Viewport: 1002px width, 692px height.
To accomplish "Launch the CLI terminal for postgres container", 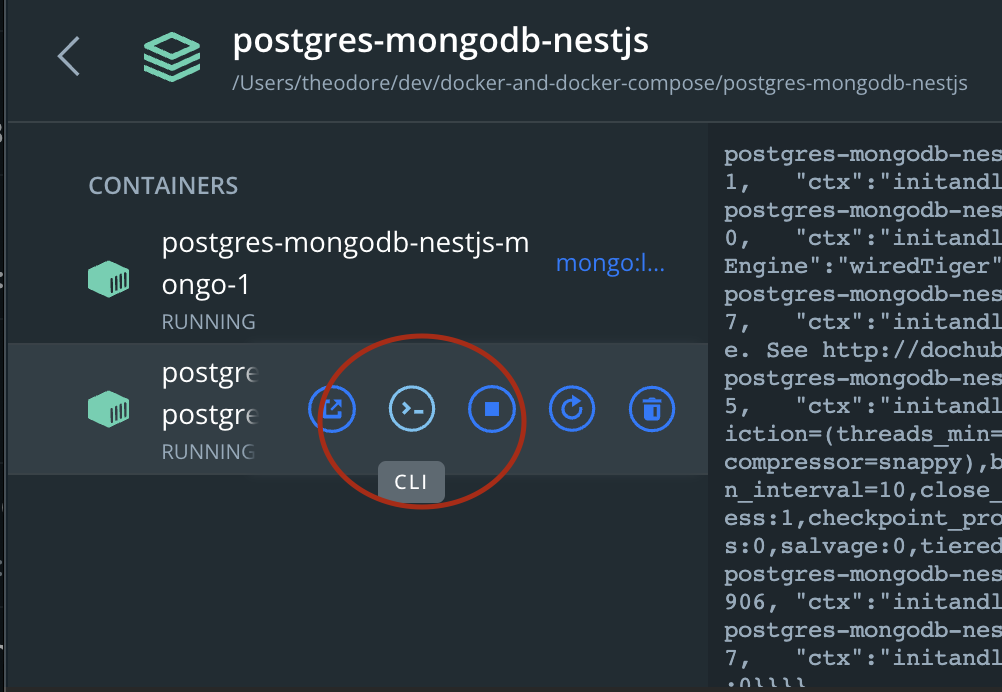I will [412, 409].
